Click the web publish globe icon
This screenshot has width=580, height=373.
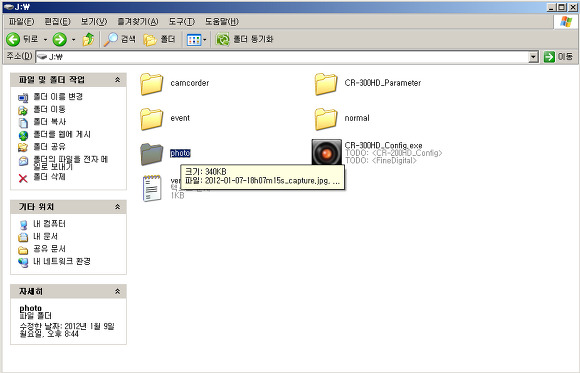pos(23,136)
